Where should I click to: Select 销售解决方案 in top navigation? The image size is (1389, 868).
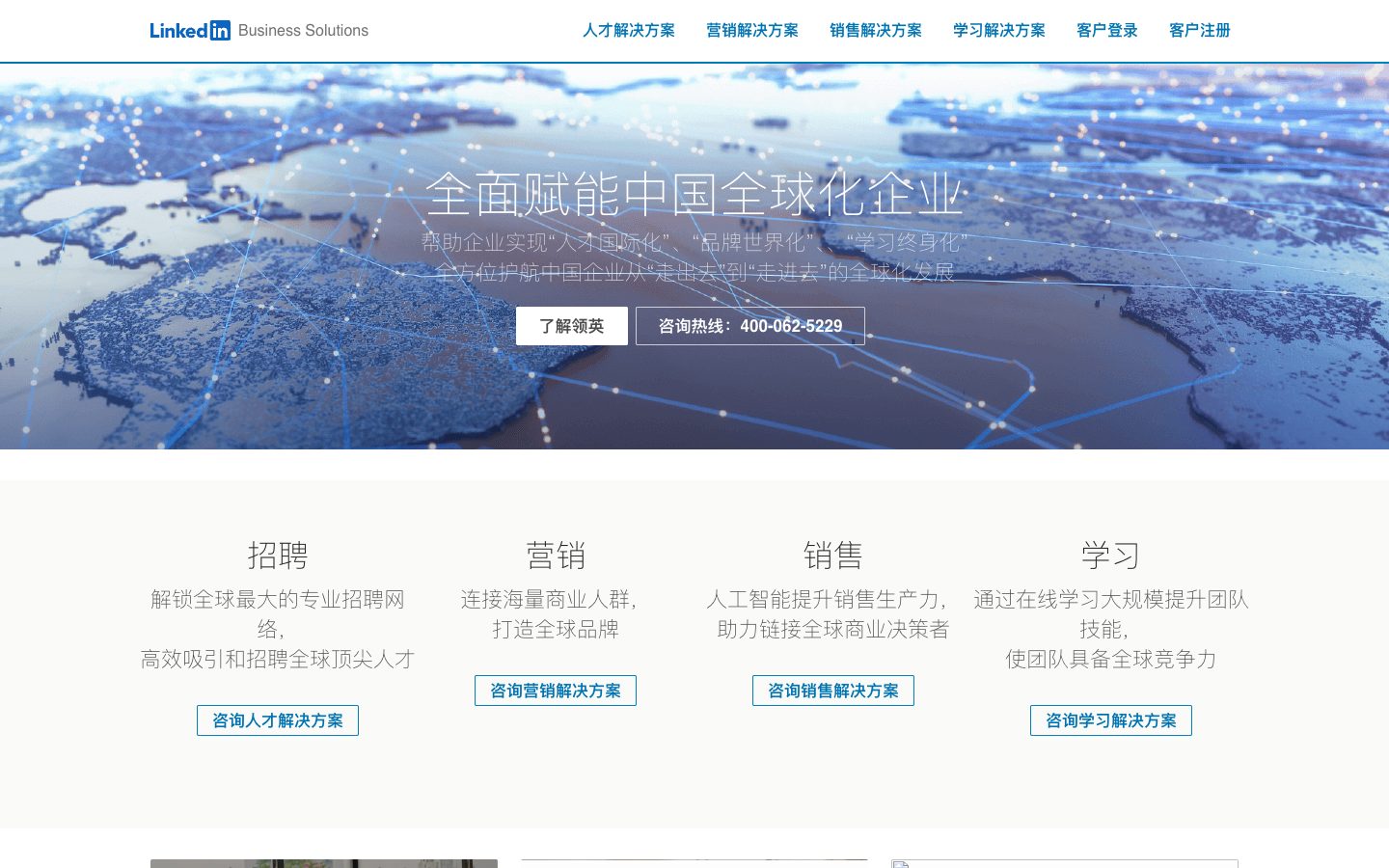coord(876,31)
